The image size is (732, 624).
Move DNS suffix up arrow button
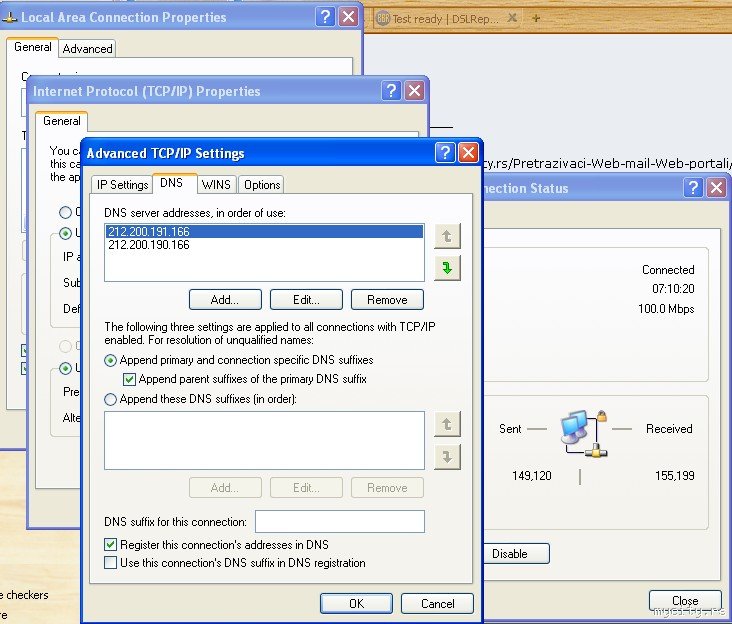tap(447, 424)
